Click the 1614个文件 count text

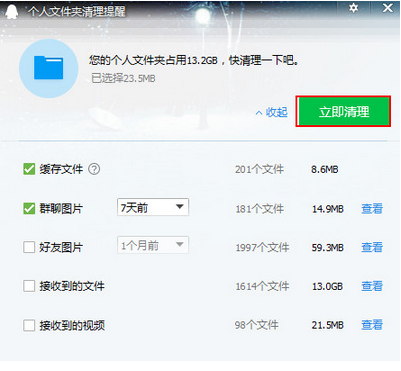point(262,286)
